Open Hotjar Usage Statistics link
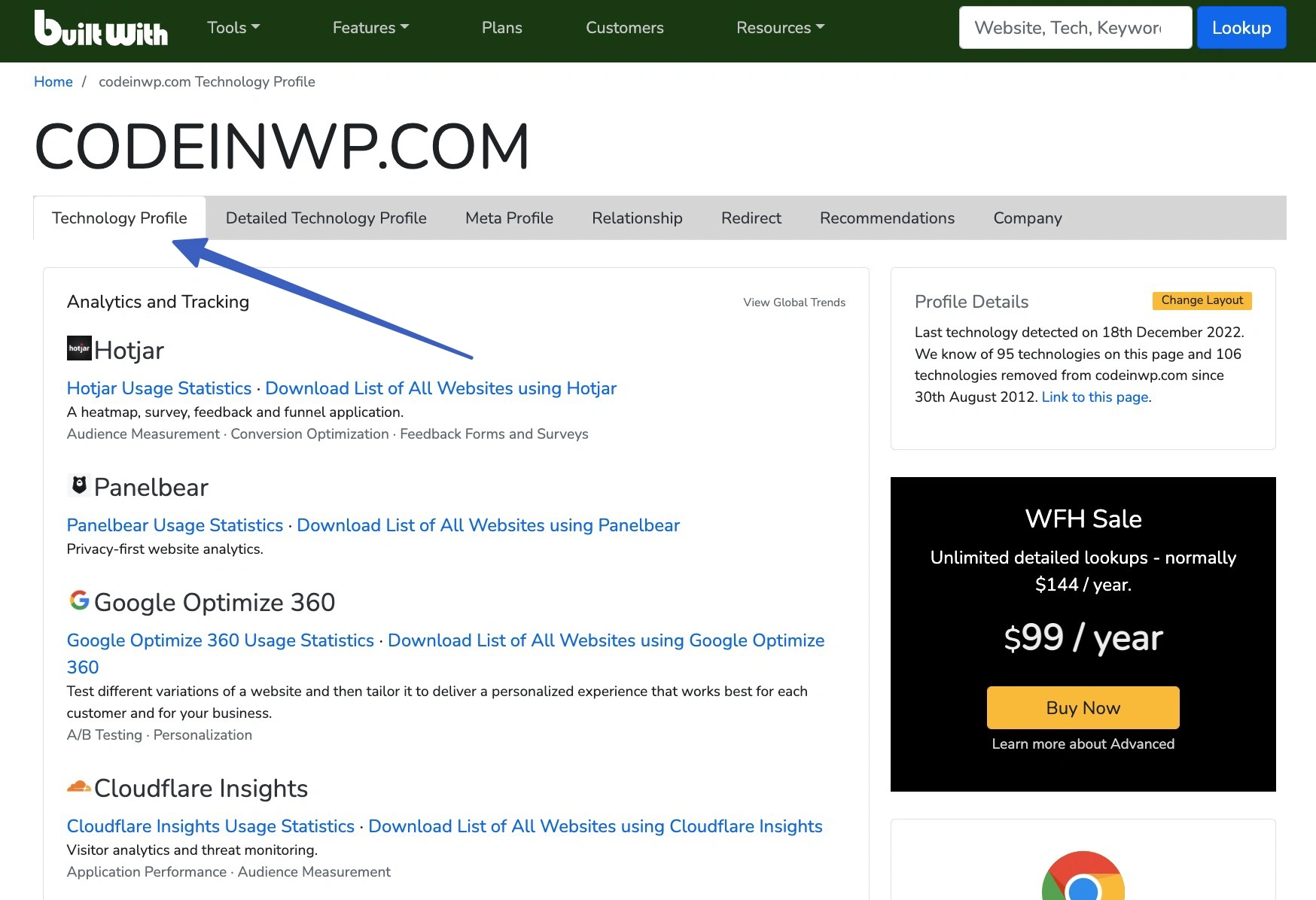 click(x=159, y=388)
